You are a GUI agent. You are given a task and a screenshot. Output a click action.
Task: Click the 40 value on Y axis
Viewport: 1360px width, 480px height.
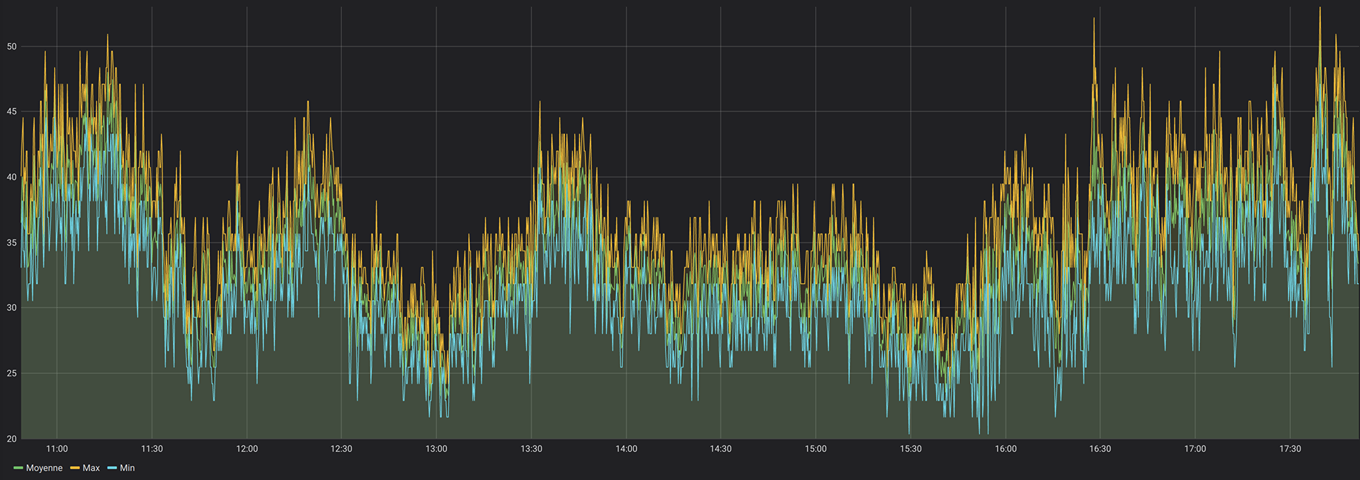pyautogui.click(x=11, y=177)
